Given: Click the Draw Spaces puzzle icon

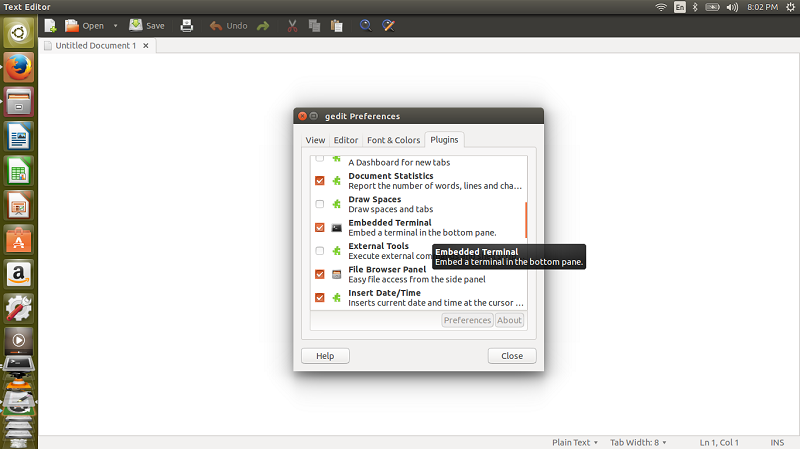Looking at the screenshot, I should (337, 204).
